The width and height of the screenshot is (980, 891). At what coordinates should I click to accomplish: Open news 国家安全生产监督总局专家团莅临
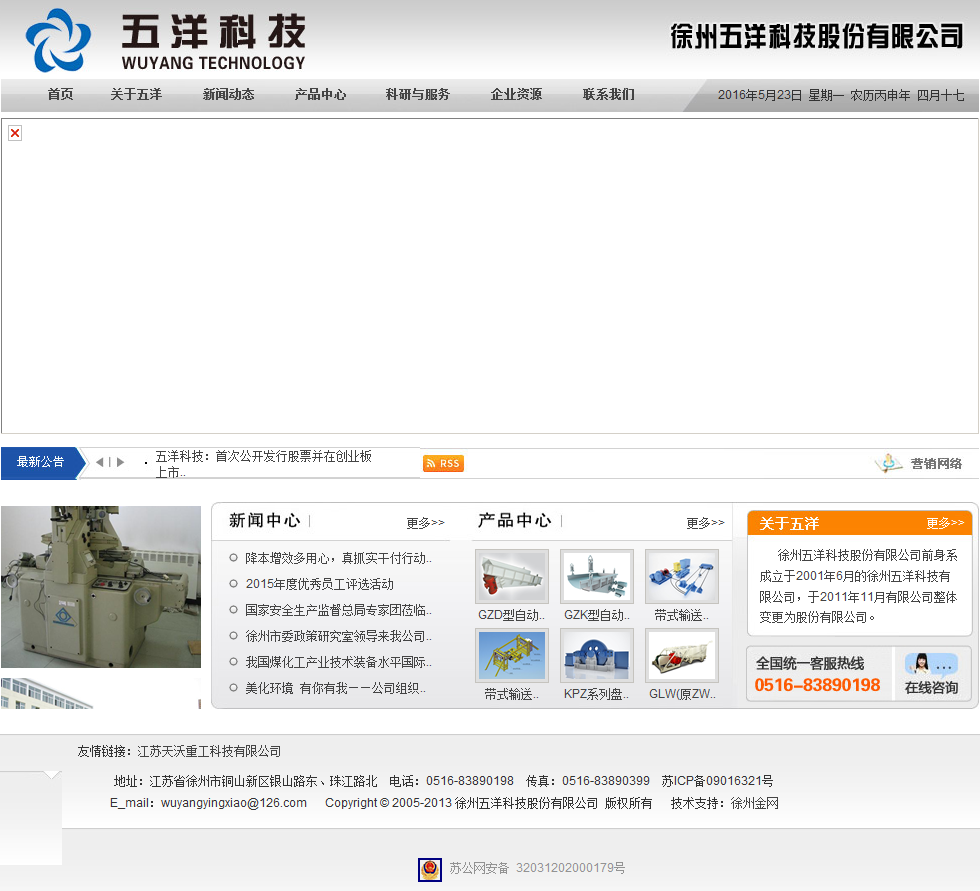click(x=338, y=610)
